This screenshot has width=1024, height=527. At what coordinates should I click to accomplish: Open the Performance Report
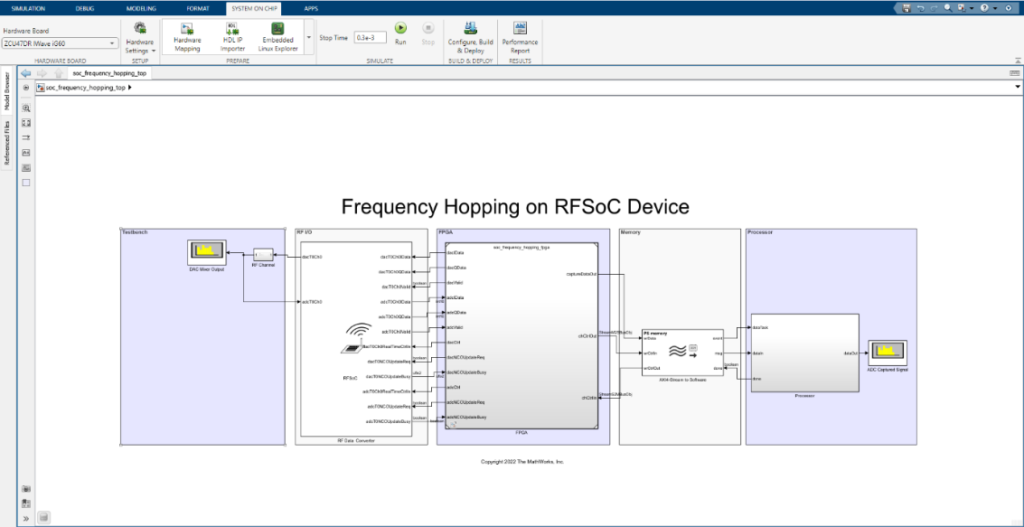pyautogui.click(x=520, y=37)
